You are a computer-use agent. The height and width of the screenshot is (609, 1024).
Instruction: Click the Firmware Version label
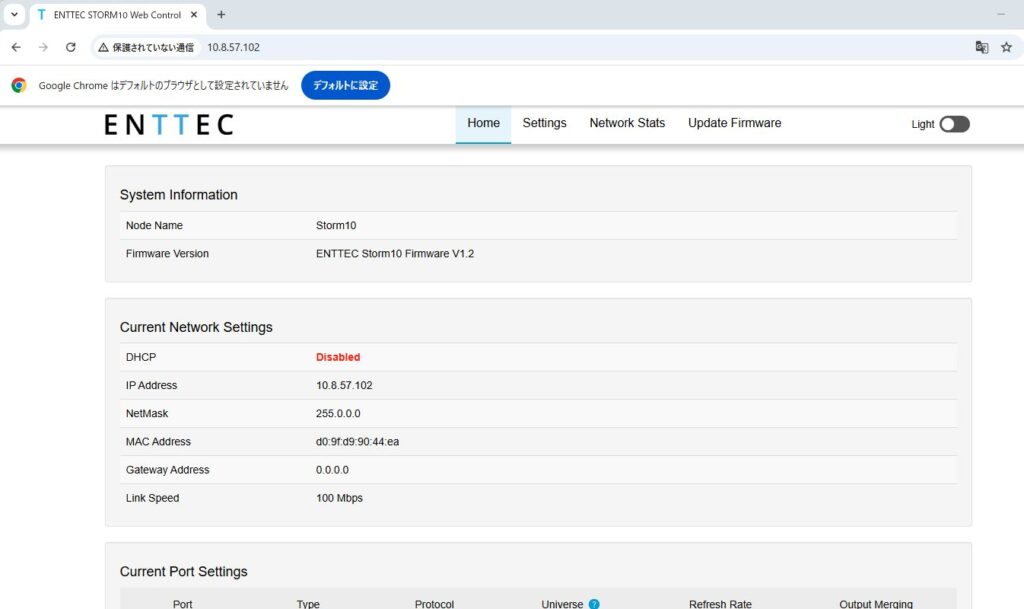(x=167, y=253)
